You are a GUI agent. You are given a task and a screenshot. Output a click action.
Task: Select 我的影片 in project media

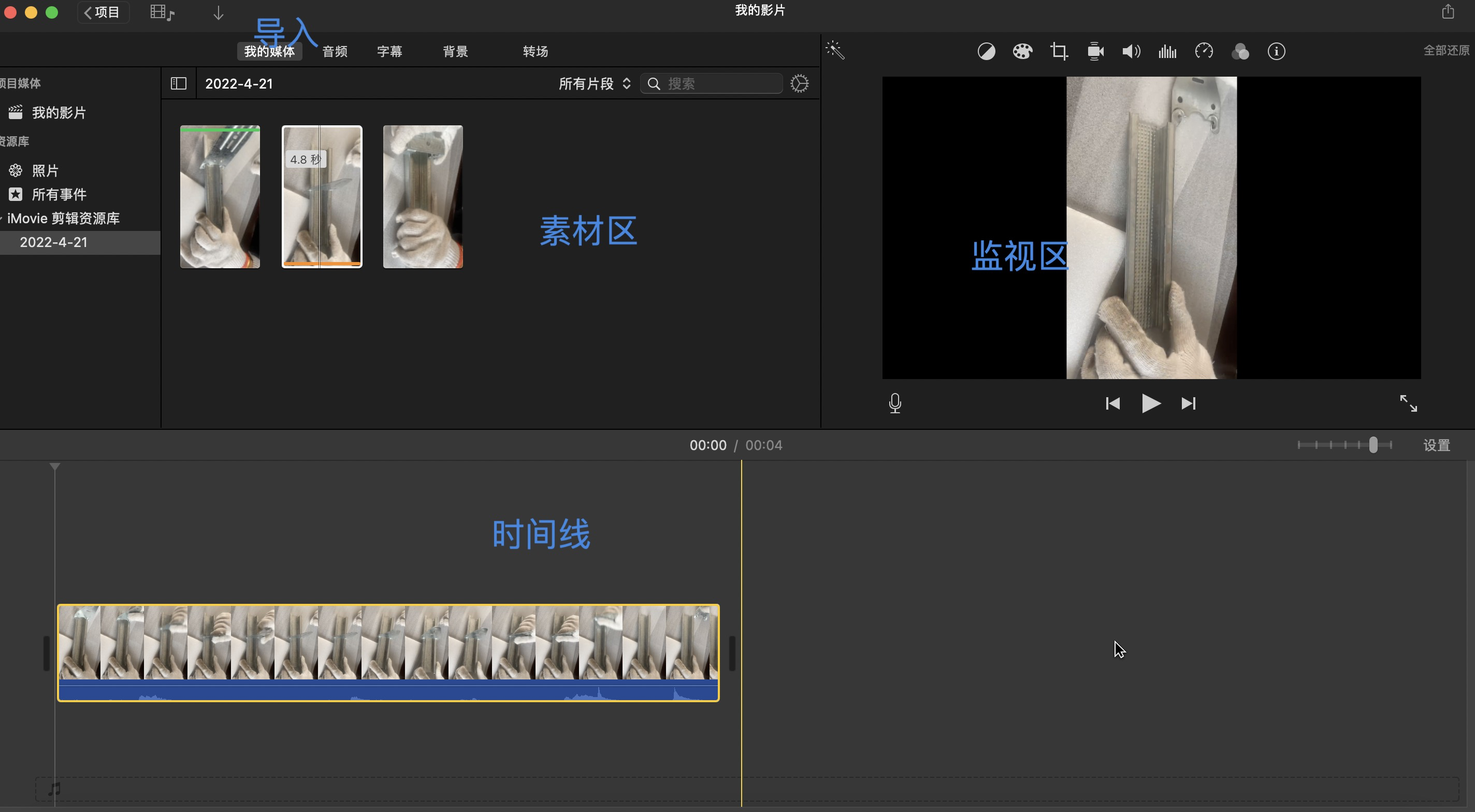coord(59,113)
